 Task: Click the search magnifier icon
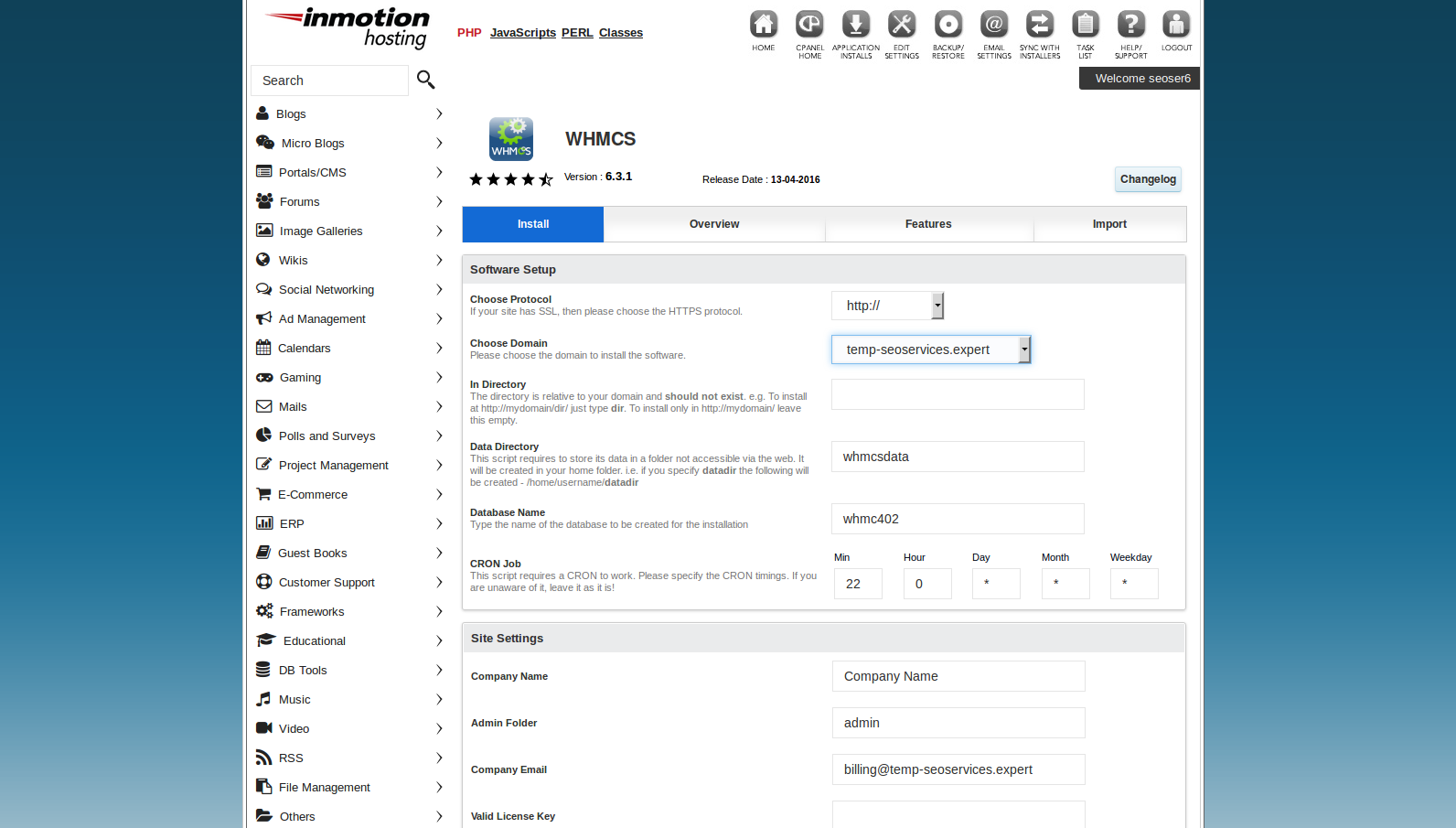point(425,80)
